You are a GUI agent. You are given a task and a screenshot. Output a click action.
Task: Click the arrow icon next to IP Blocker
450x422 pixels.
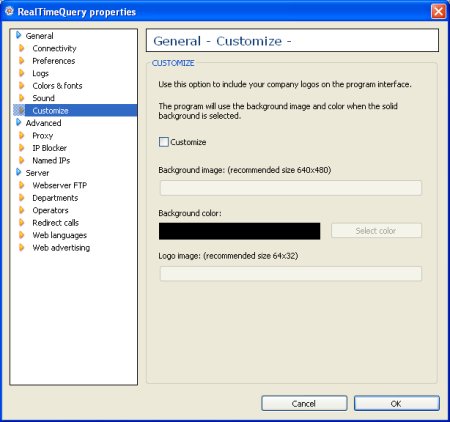tap(22, 148)
